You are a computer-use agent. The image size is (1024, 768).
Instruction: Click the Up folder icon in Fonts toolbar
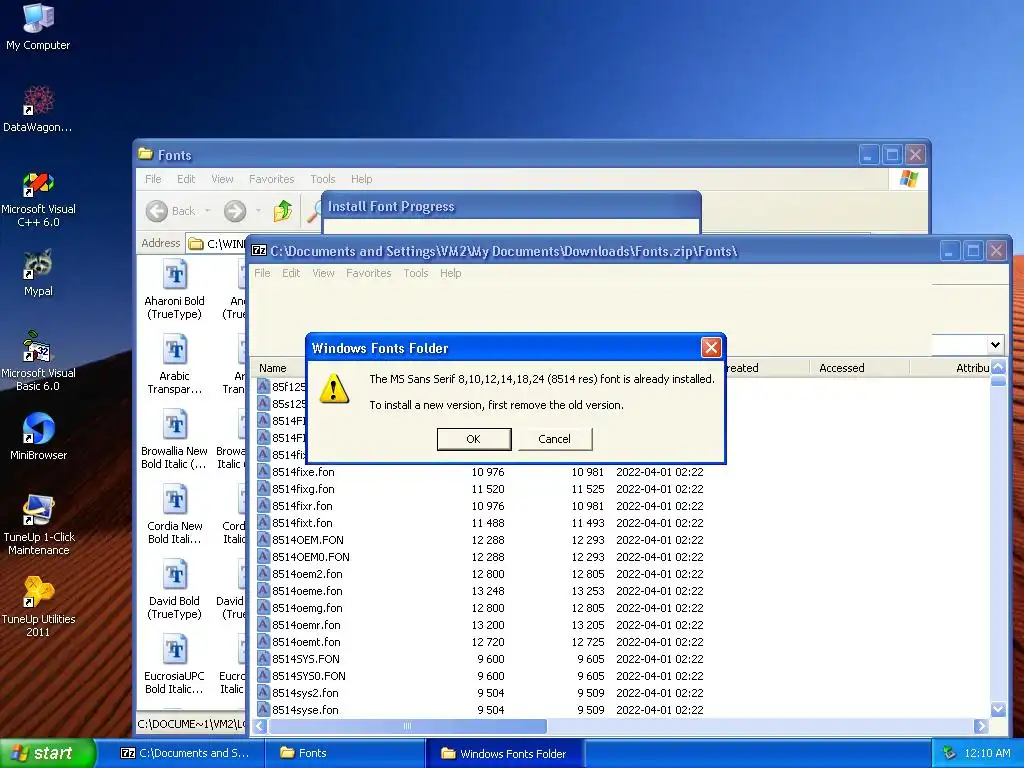pos(283,211)
